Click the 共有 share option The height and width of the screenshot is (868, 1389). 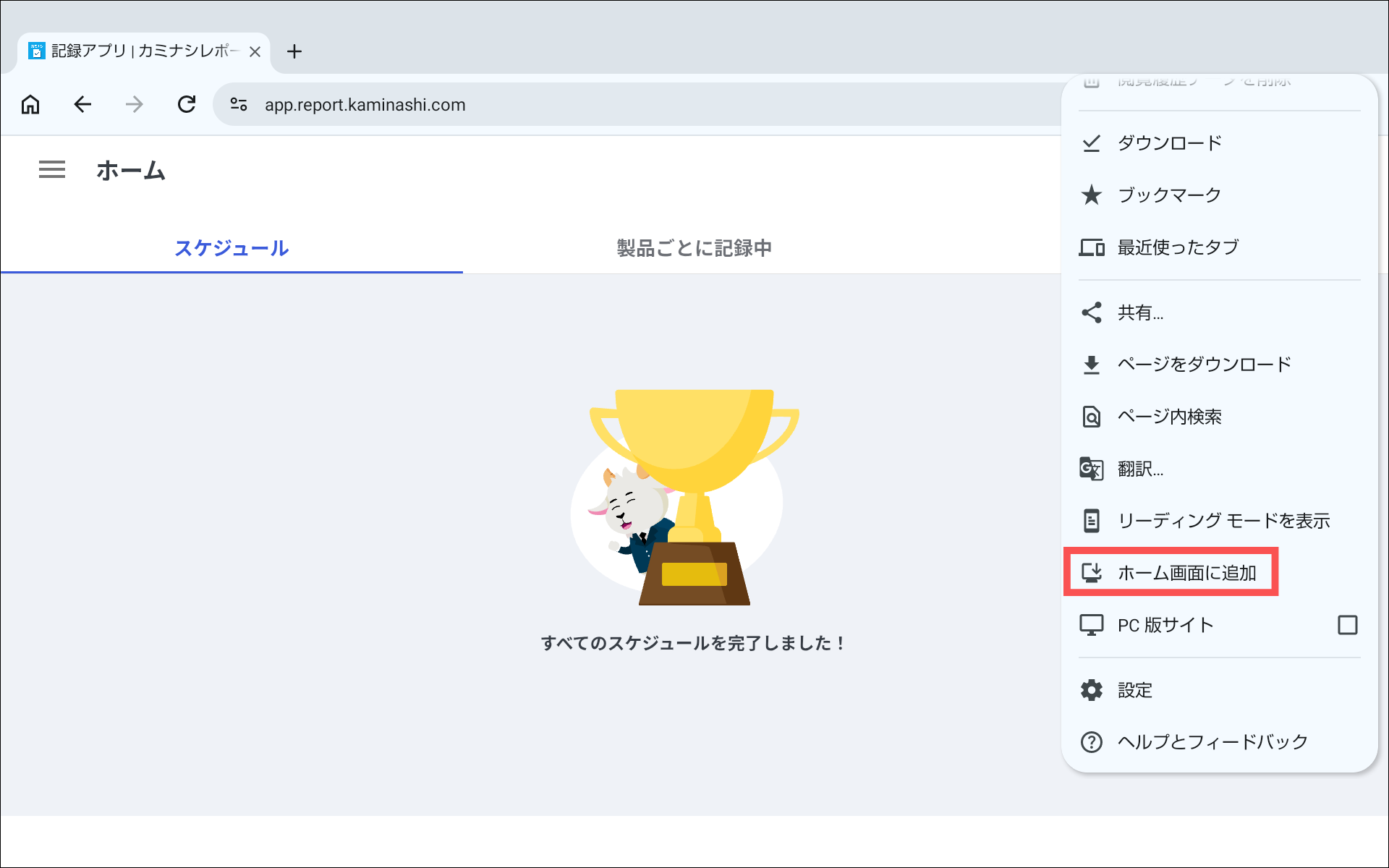1140,312
